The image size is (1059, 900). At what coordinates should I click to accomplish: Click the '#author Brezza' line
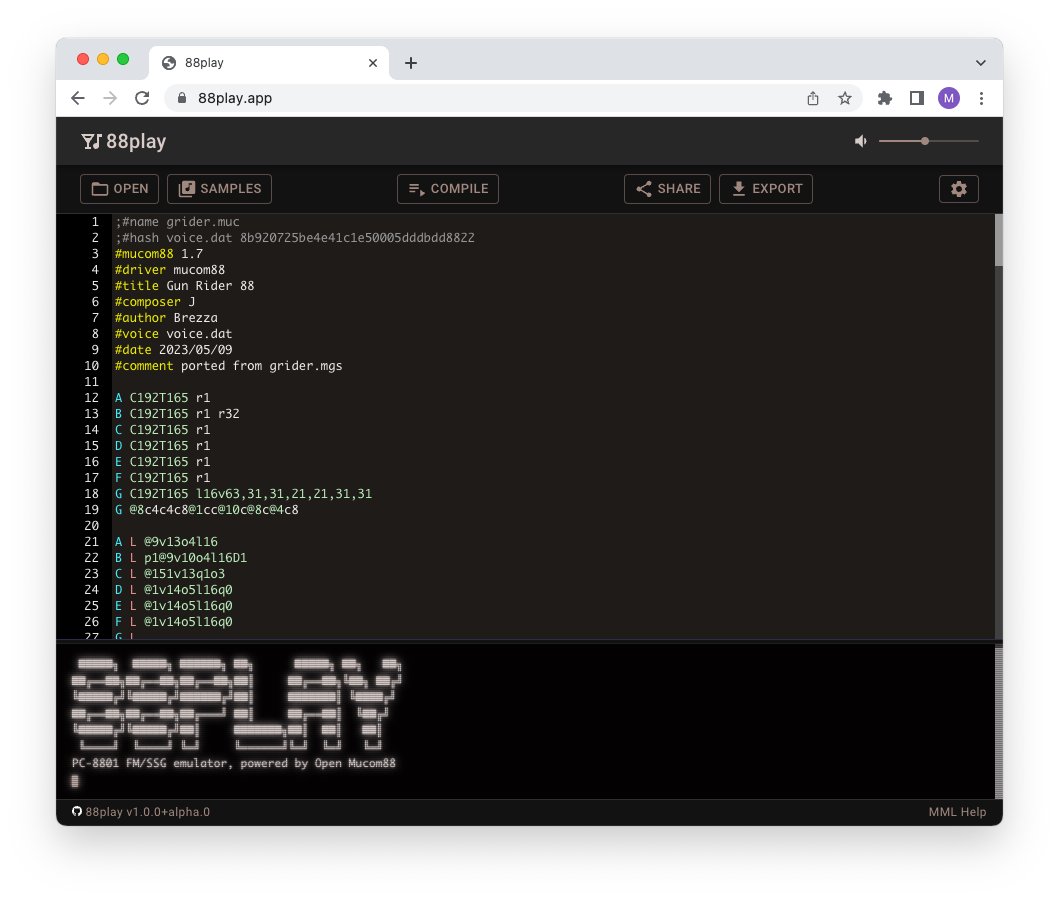coord(166,317)
